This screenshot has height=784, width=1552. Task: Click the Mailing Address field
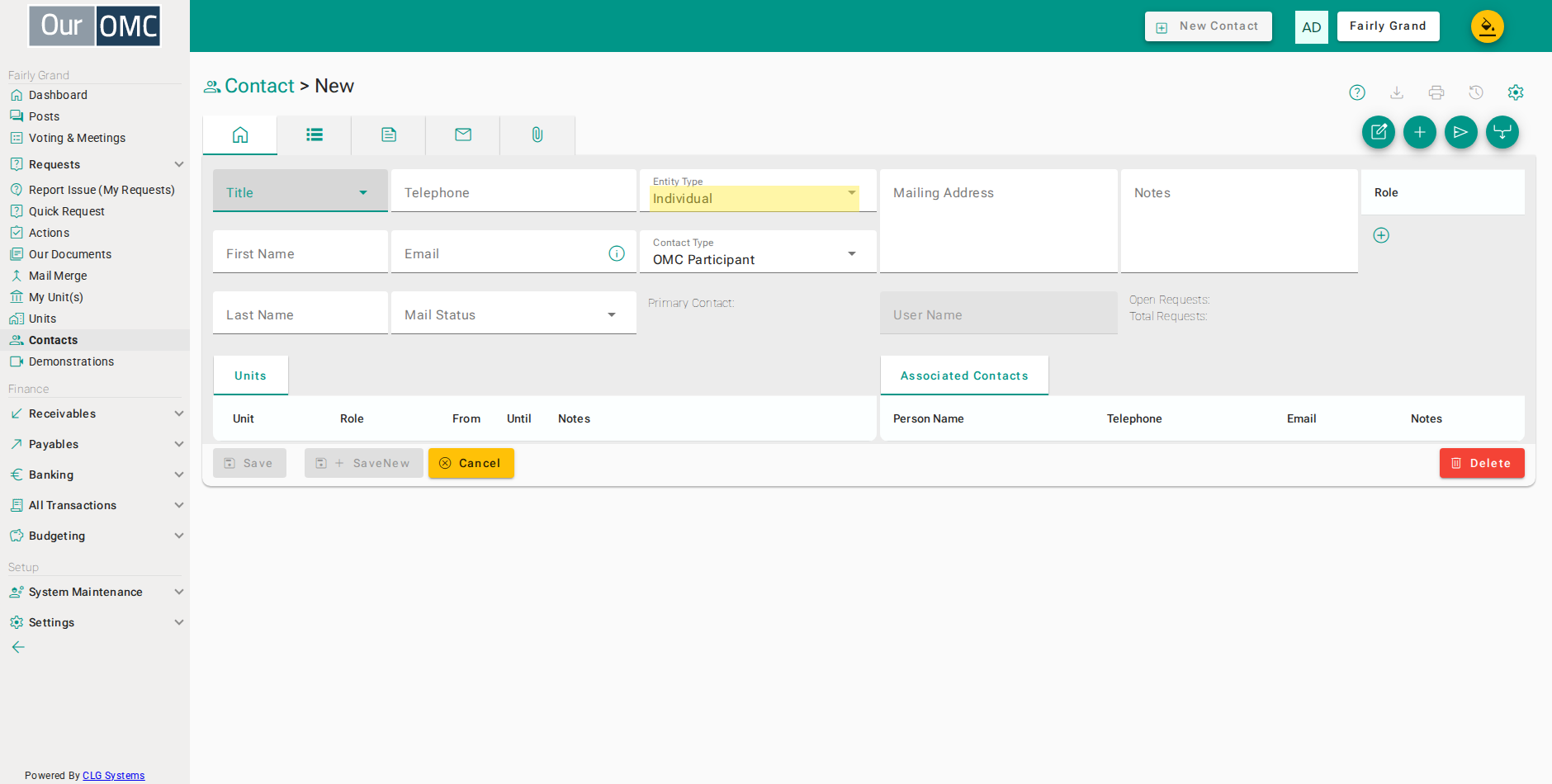pos(999,221)
